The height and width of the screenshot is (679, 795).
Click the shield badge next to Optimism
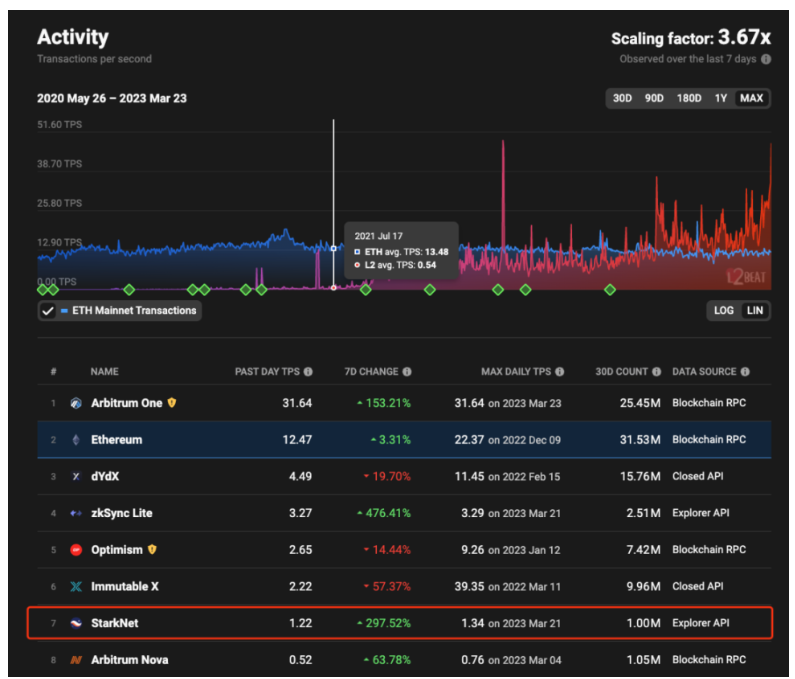click(x=152, y=549)
